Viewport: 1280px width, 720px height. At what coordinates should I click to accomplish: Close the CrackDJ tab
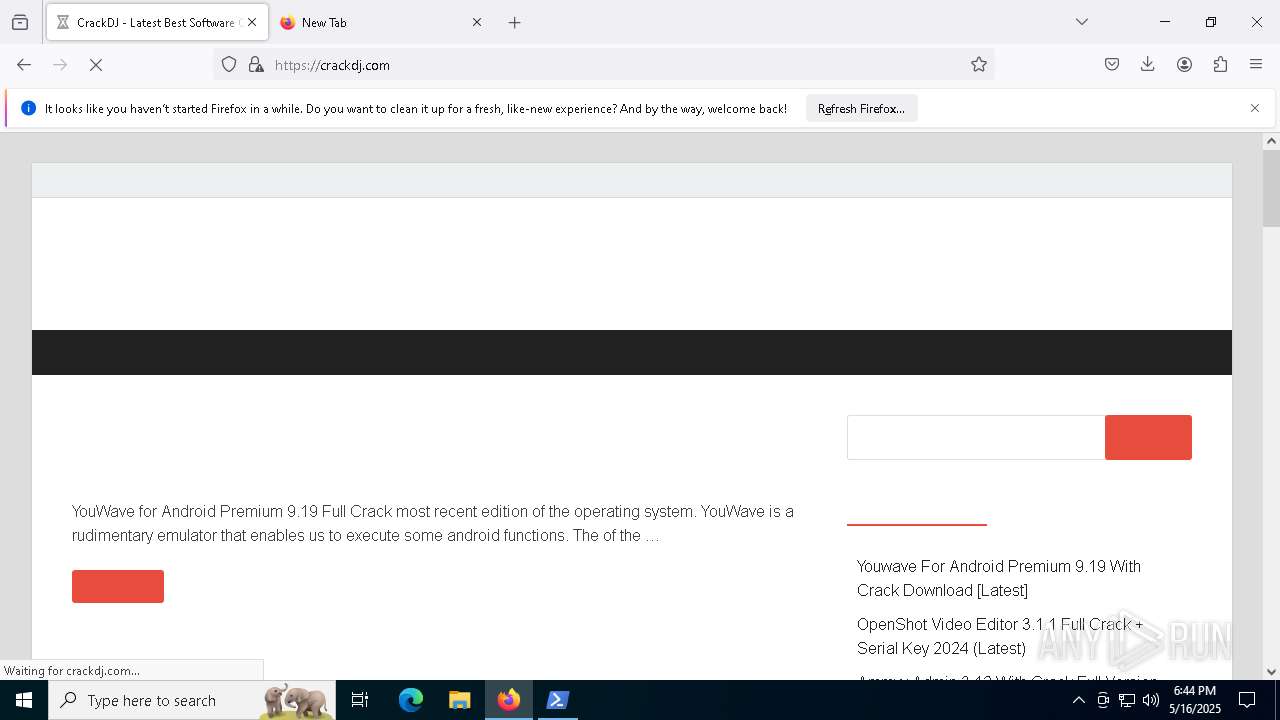click(x=252, y=22)
